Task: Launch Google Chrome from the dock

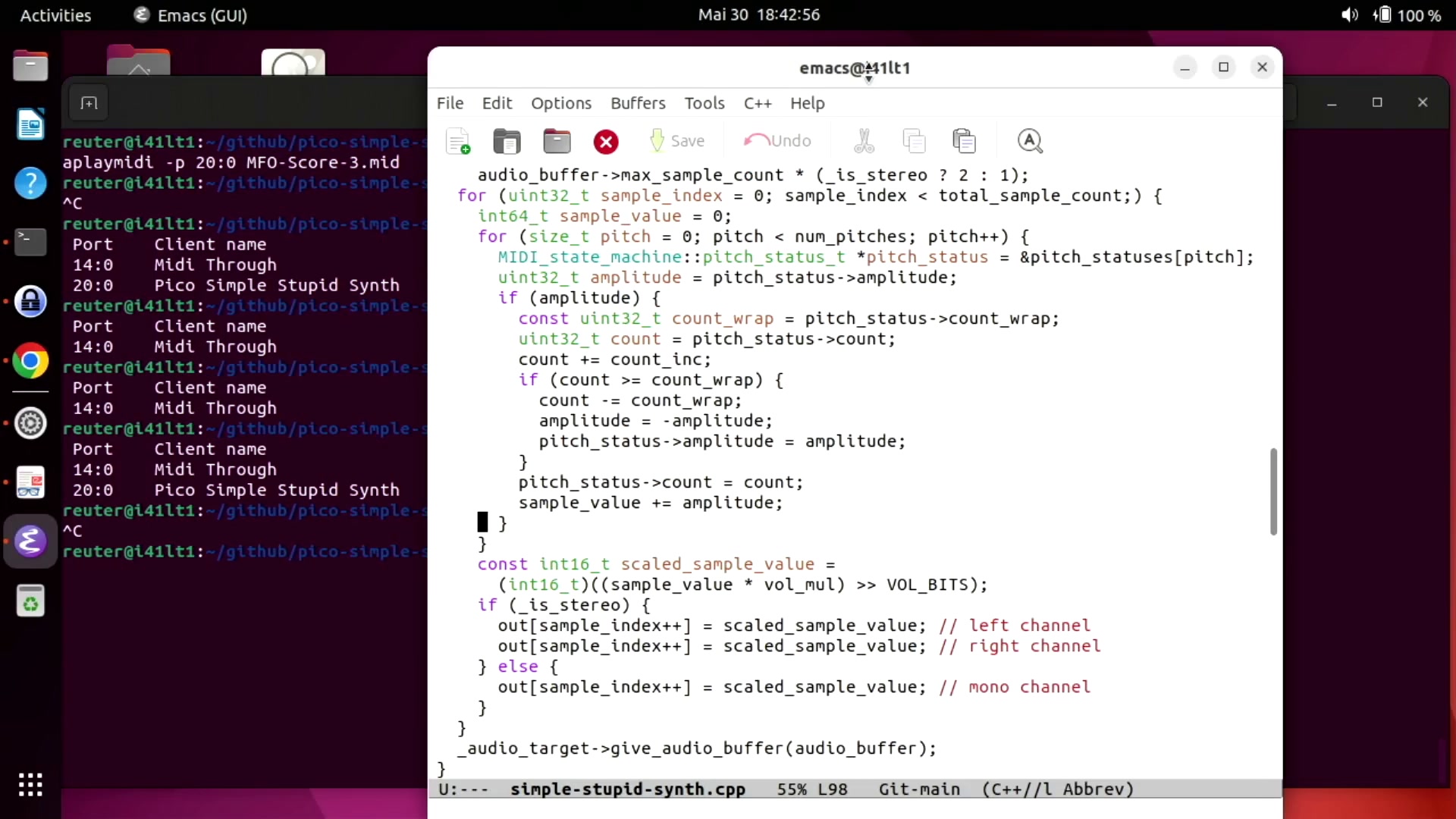Action: point(30,361)
